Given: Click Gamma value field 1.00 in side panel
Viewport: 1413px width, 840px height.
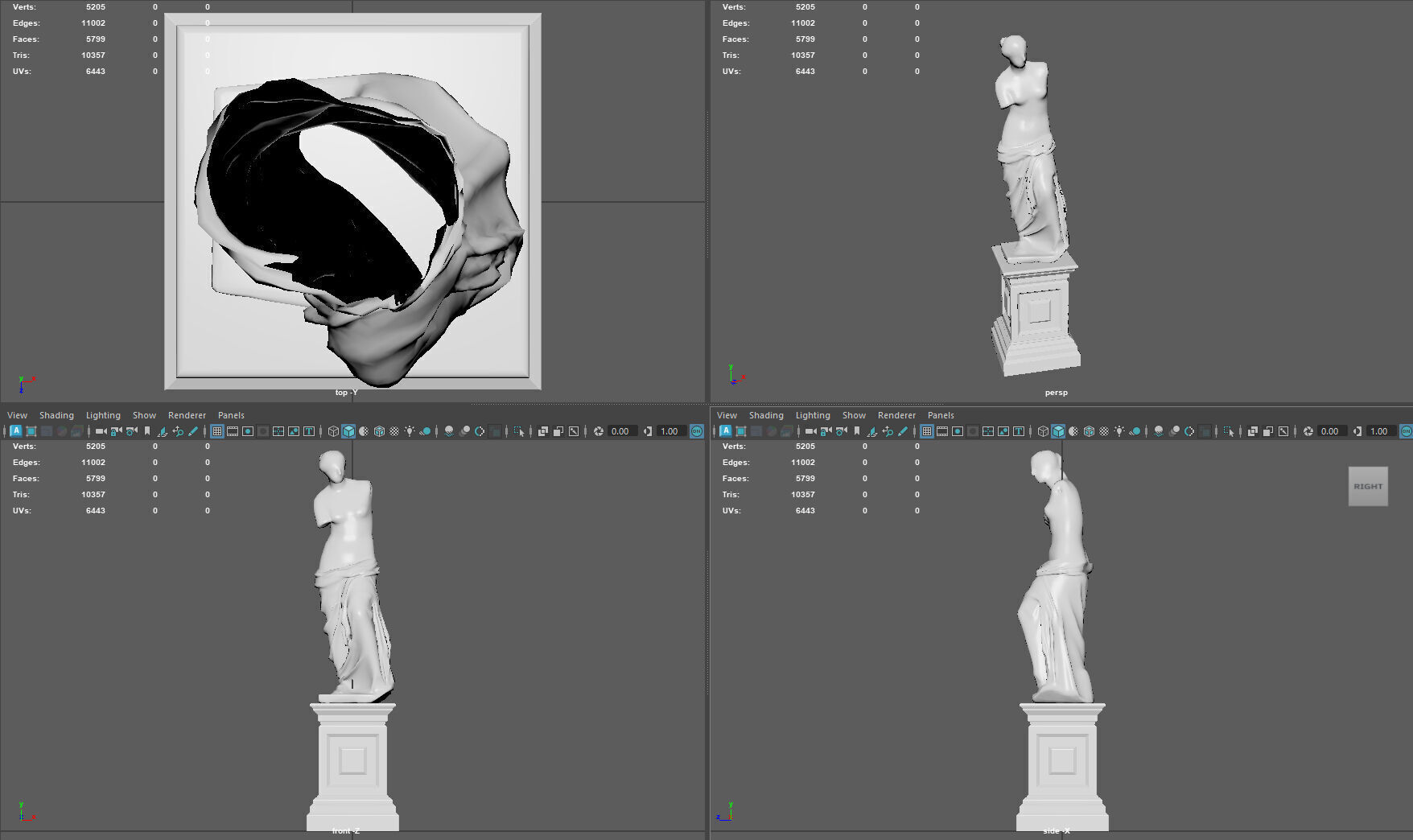Looking at the screenshot, I should point(1382,431).
